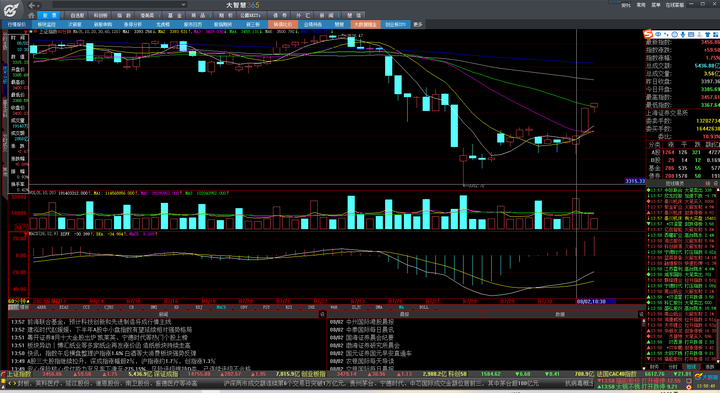The image size is (720, 393).
Task: Switch to the 基金 tab
Action: pyautogui.click(x=174, y=15)
